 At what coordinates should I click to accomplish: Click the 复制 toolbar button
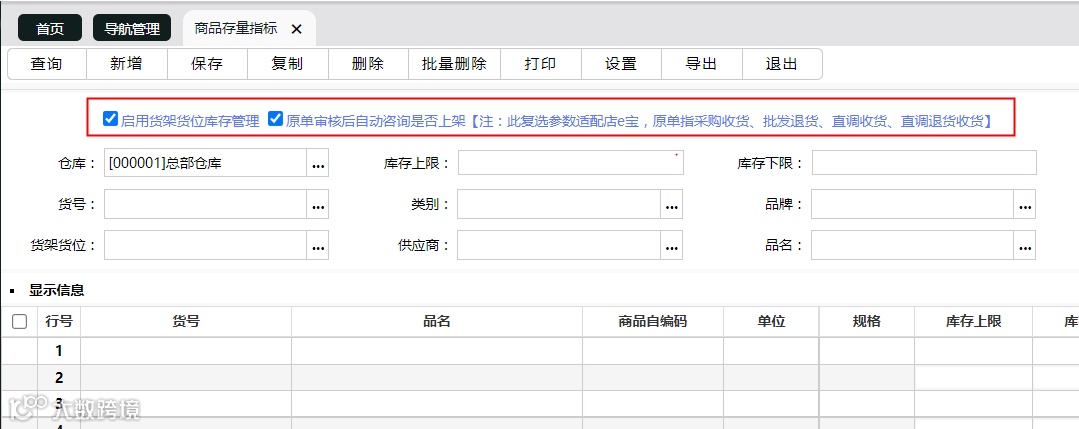point(287,64)
